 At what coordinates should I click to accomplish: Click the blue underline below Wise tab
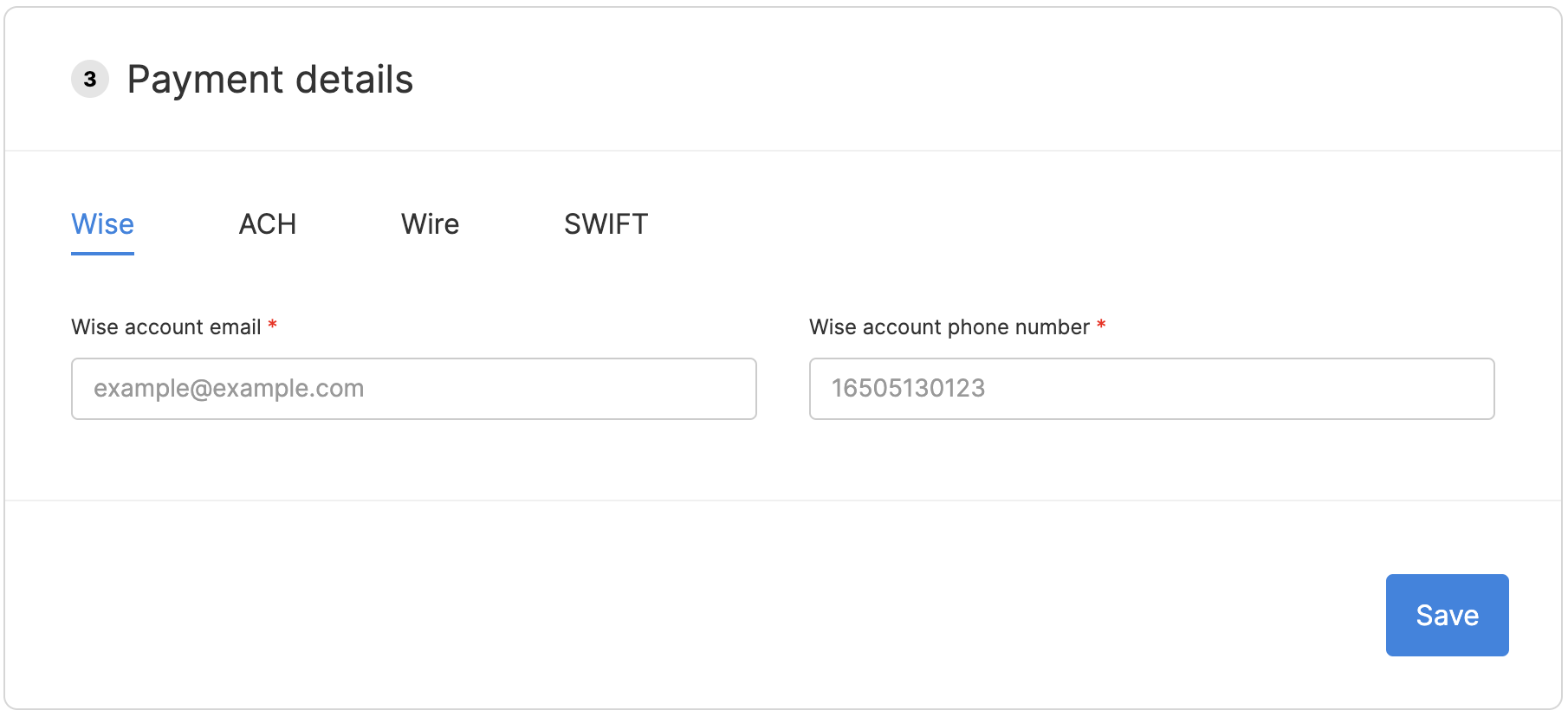tap(102, 254)
